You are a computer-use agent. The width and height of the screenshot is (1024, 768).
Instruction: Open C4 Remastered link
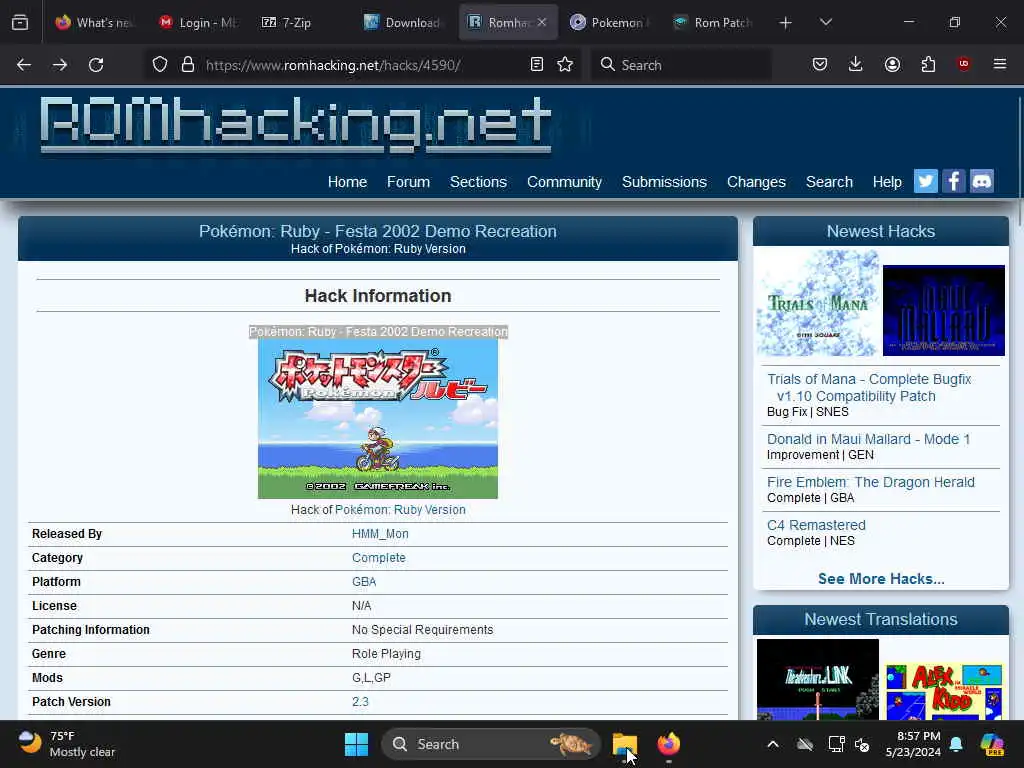point(816,526)
